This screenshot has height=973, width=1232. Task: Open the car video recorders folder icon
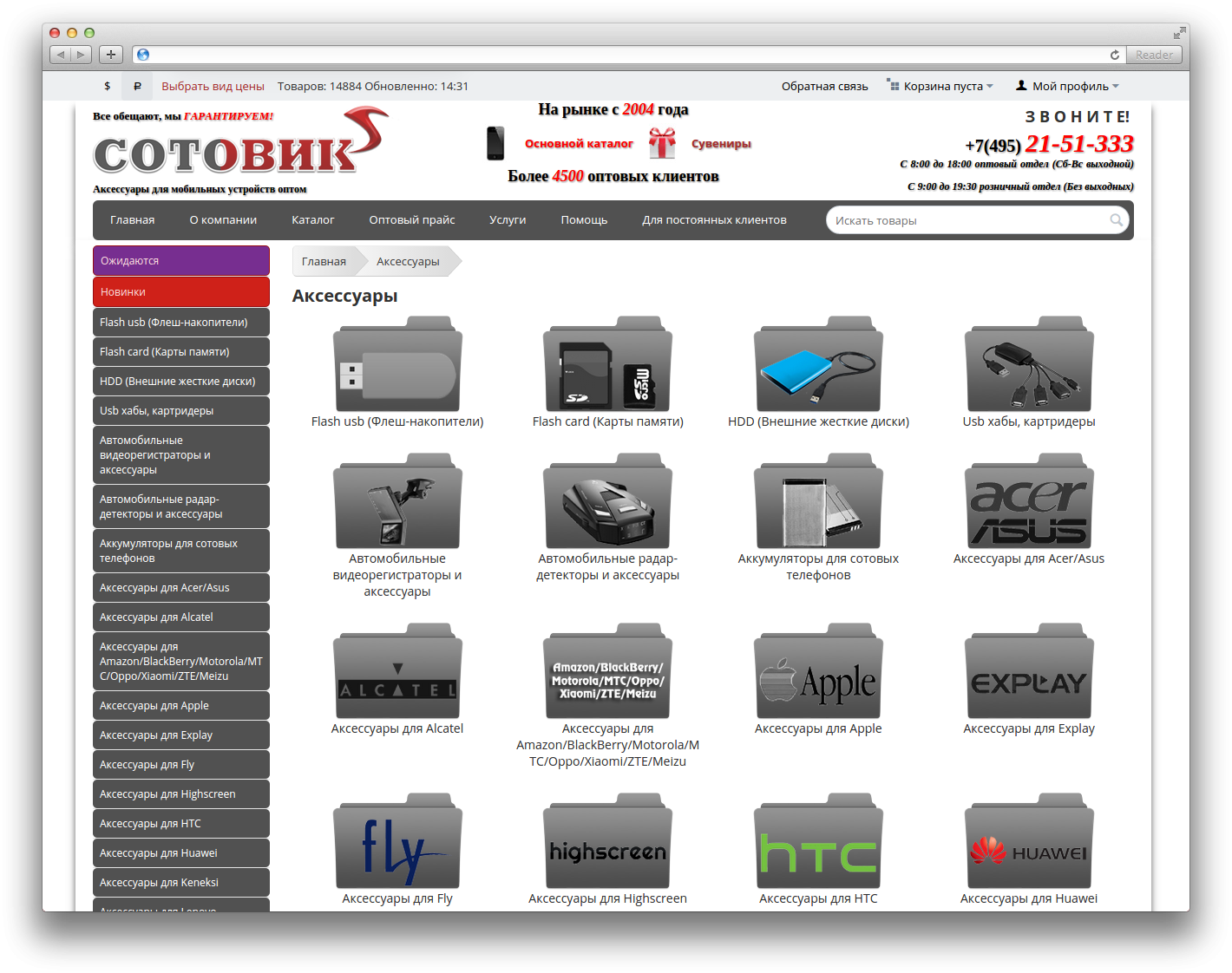tap(397, 501)
